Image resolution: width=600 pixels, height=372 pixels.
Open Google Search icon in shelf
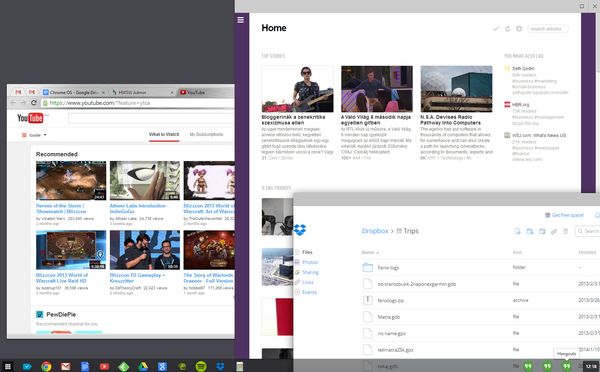coord(162,366)
